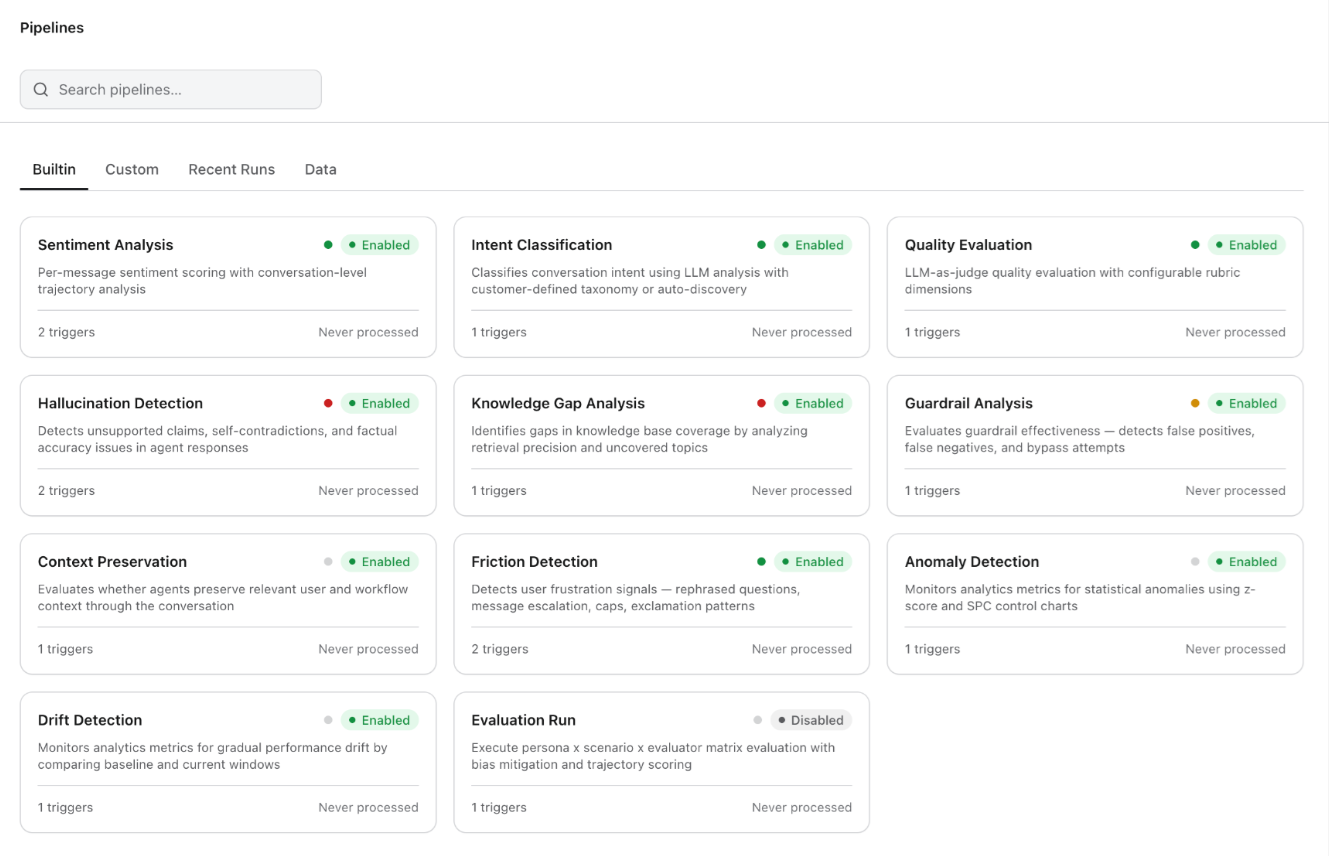
Task: Click "2 triggers" on Hallucination Detection card
Action: pyautogui.click(x=66, y=491)
